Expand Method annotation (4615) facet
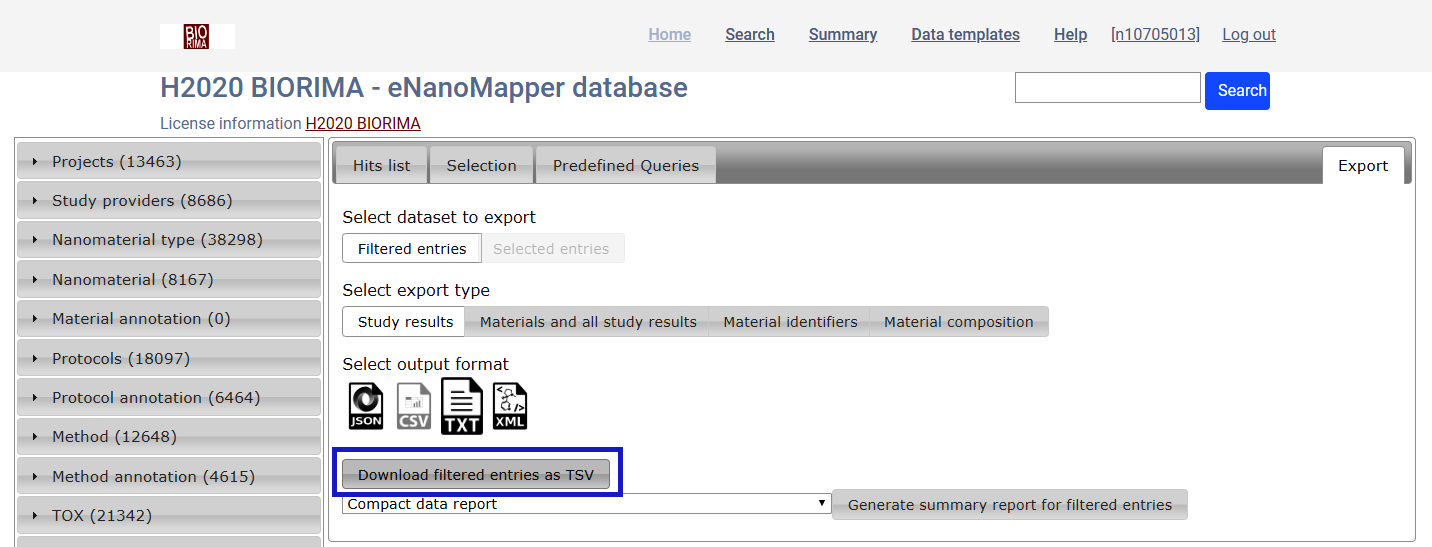Image resolution: width=1432 pixels, height=547 pixels. point(169,476)
